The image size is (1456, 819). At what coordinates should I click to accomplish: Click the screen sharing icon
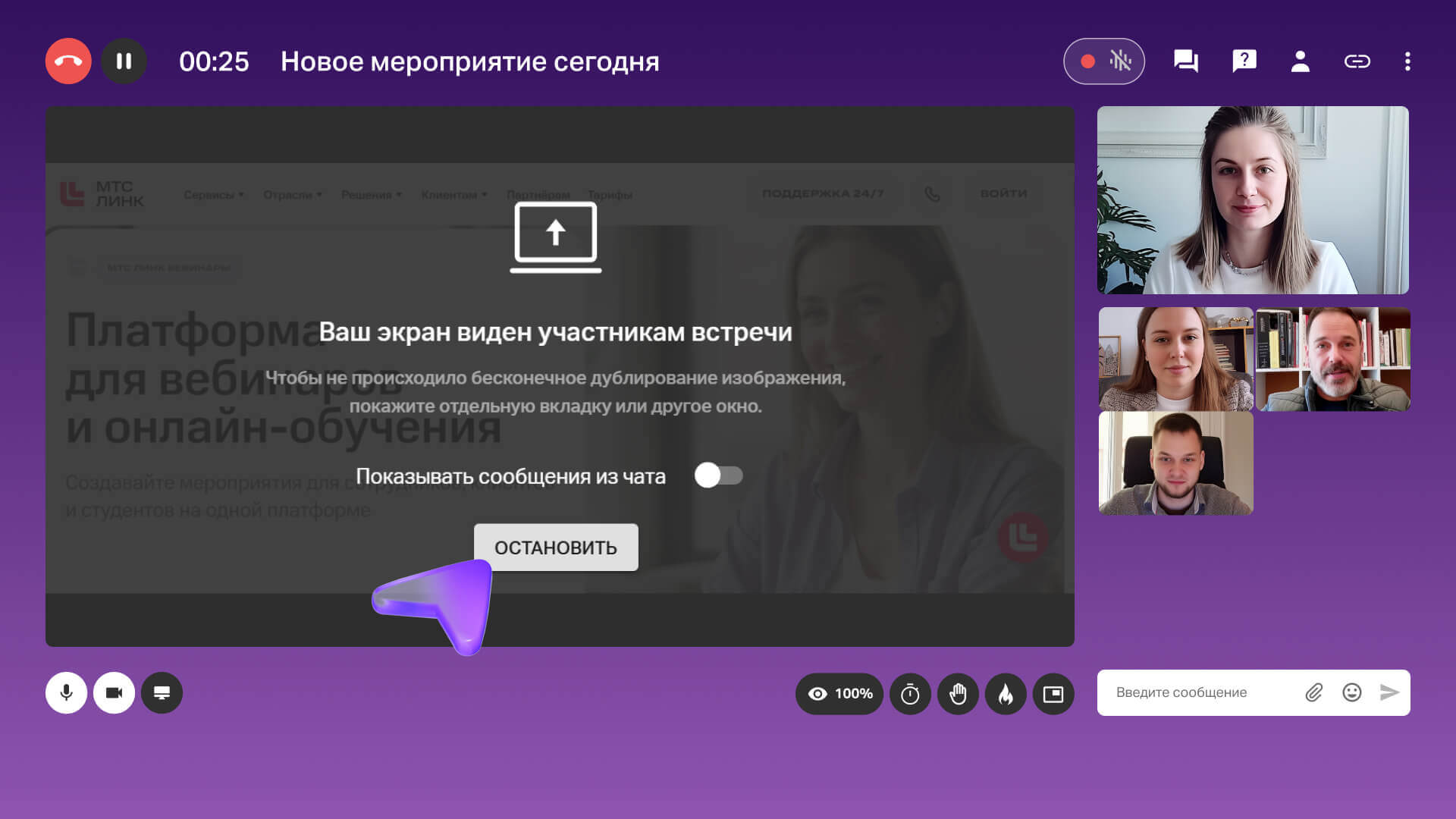pyautogui.click(x=162, y=692)
